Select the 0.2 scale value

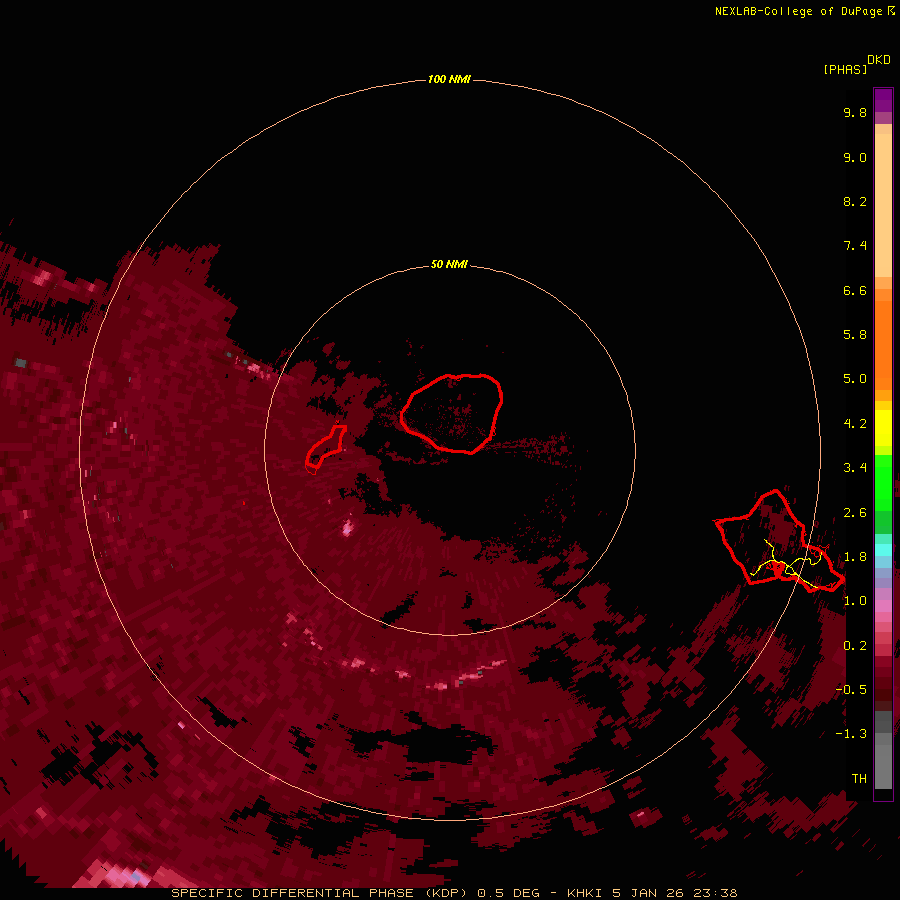pos(855,646)
